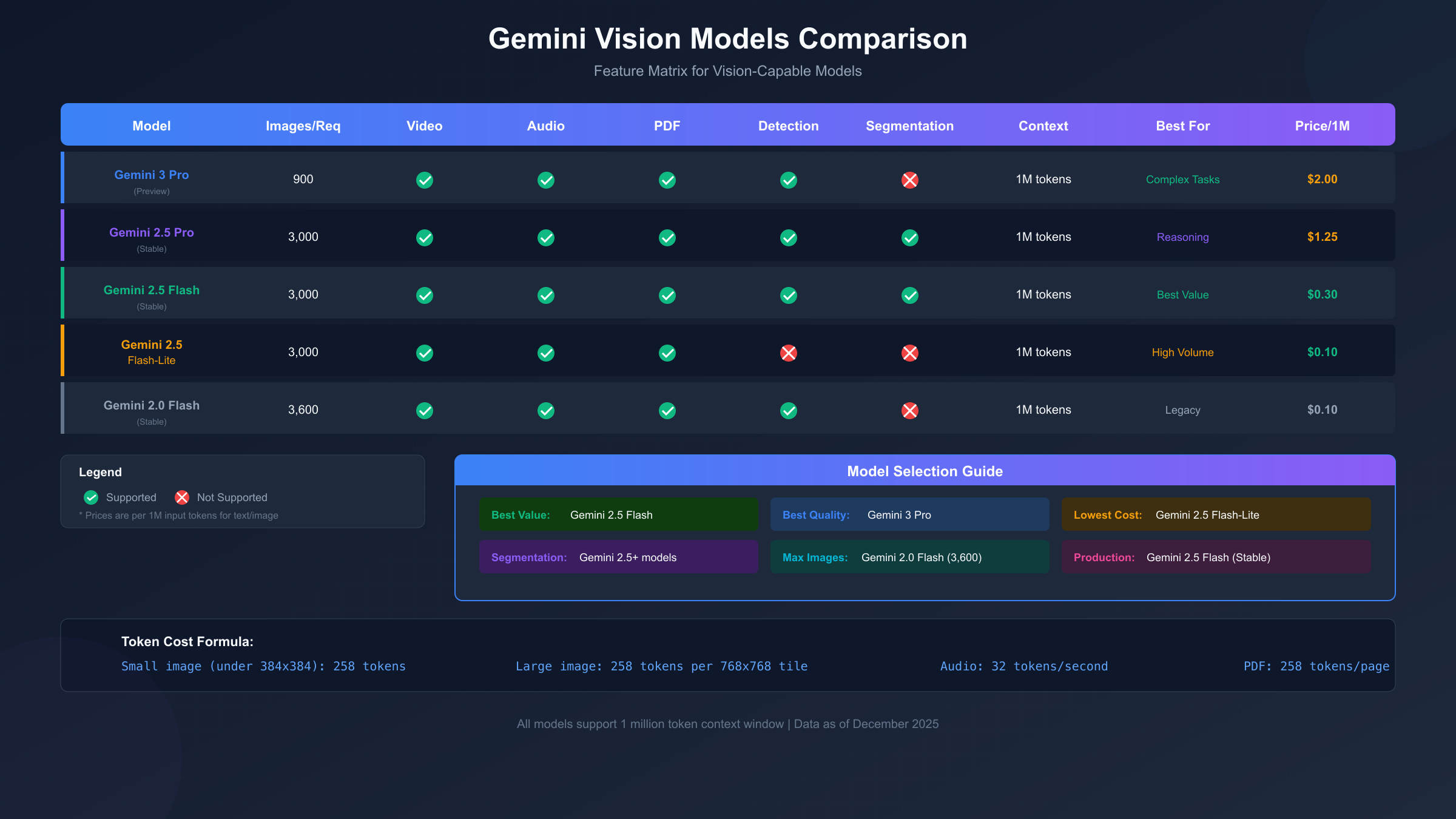Click the red X for Gemini 3 Pro Segmentation
Viewport: 1456px width, 819px height.
coord(909,180)
